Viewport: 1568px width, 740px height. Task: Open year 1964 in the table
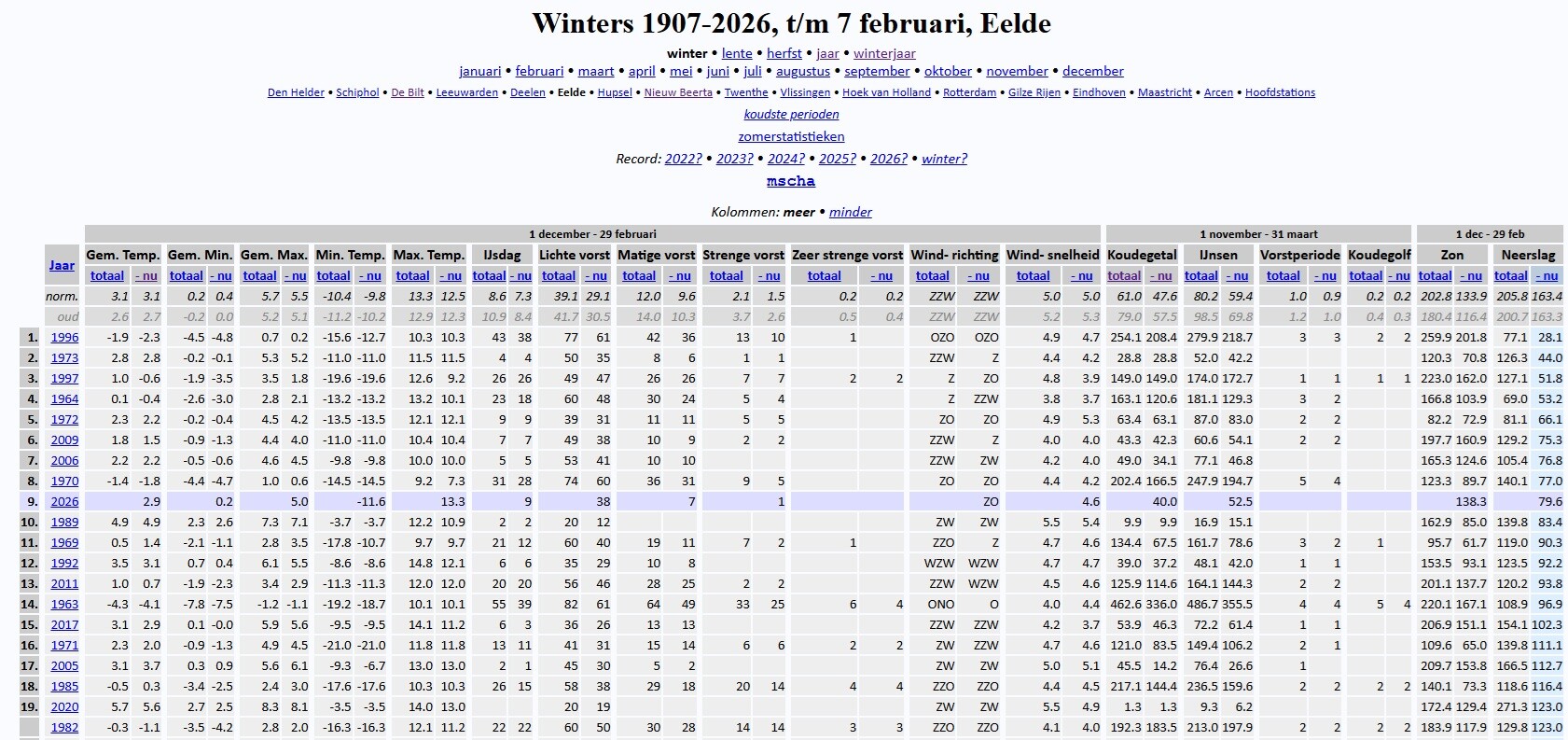[64, 398]
